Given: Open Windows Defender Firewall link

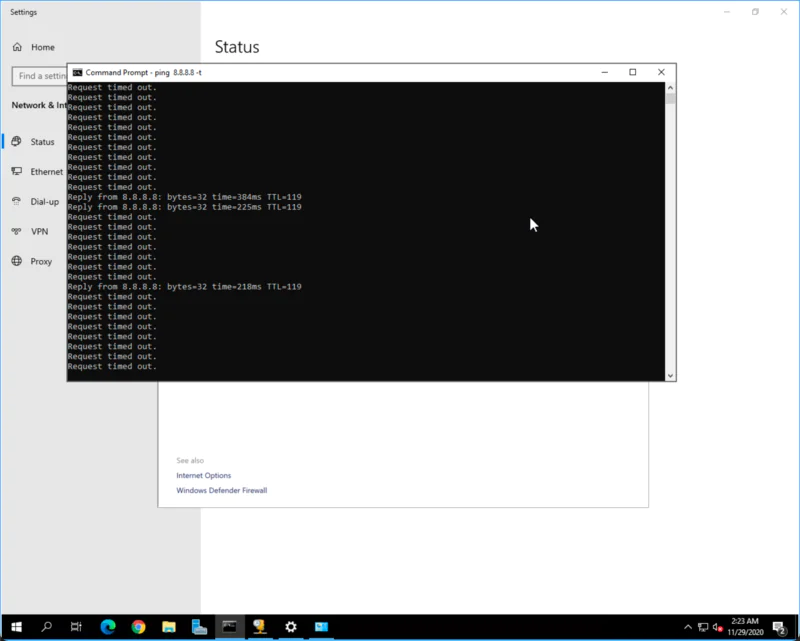Looking at the screenshot, I should pos(222,490).
